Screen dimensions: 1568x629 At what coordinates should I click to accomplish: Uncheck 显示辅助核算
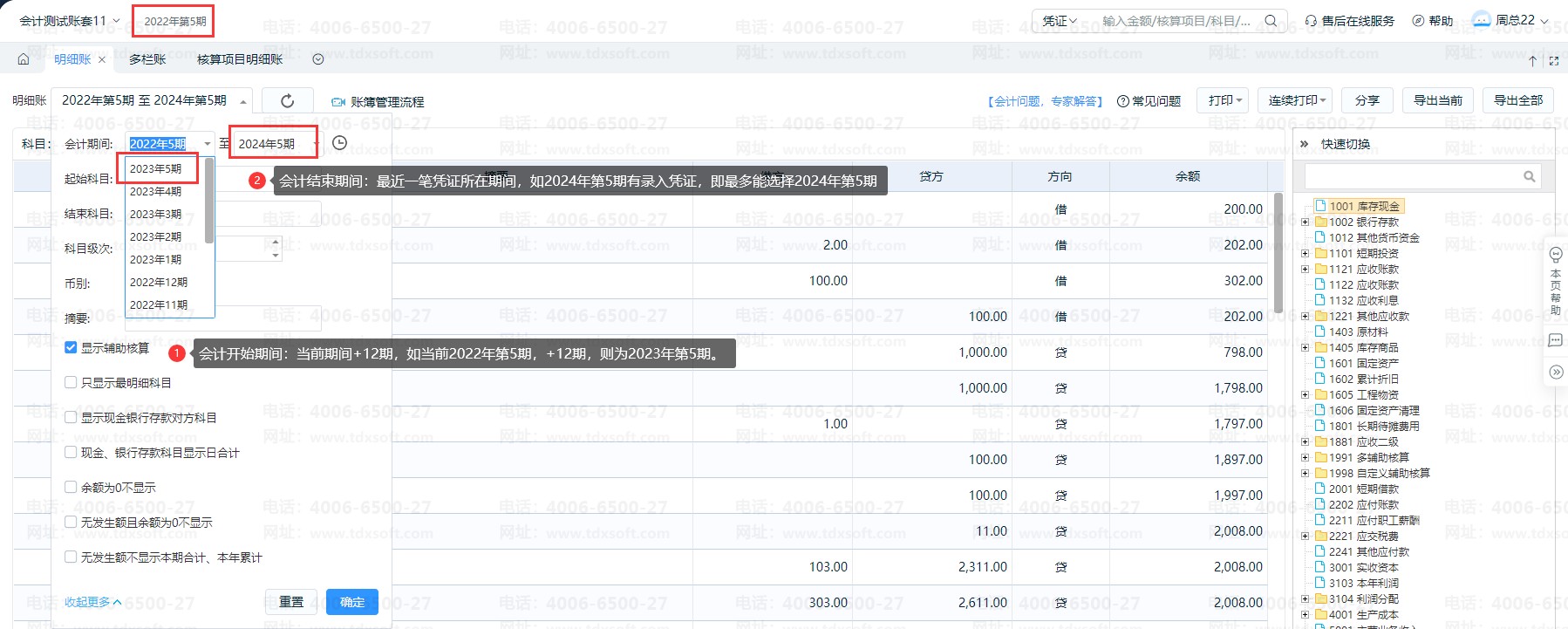coord(71,347)
